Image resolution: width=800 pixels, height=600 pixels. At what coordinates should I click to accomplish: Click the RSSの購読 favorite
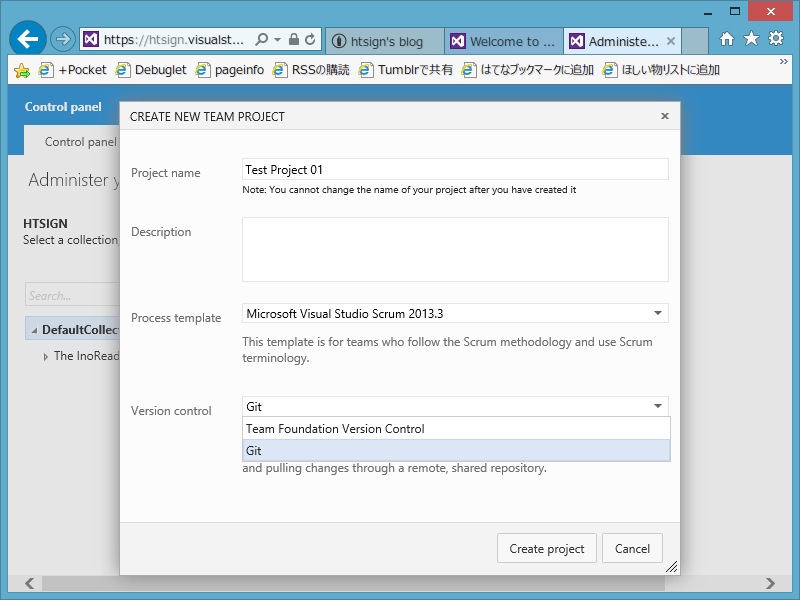311,70
